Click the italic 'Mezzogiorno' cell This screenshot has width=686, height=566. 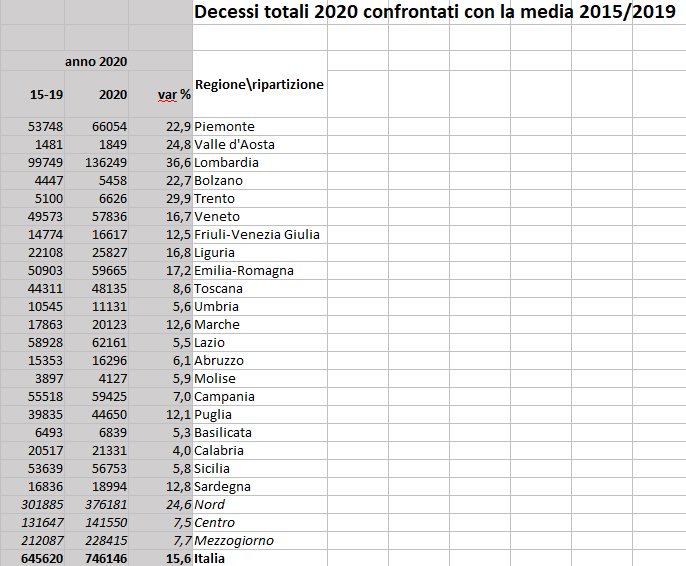pyautogui.click(x=260, y=540)
